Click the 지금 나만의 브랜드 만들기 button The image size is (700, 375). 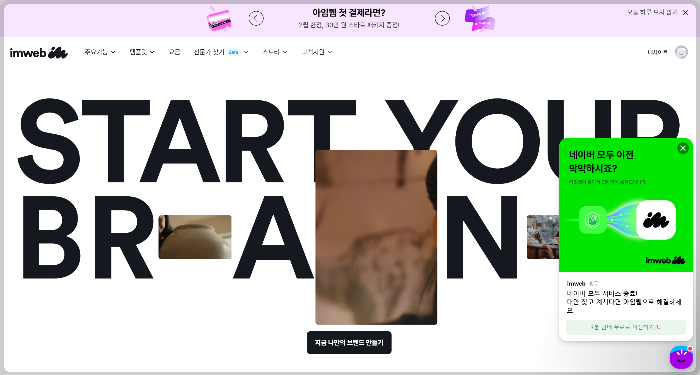coord(349,342)
